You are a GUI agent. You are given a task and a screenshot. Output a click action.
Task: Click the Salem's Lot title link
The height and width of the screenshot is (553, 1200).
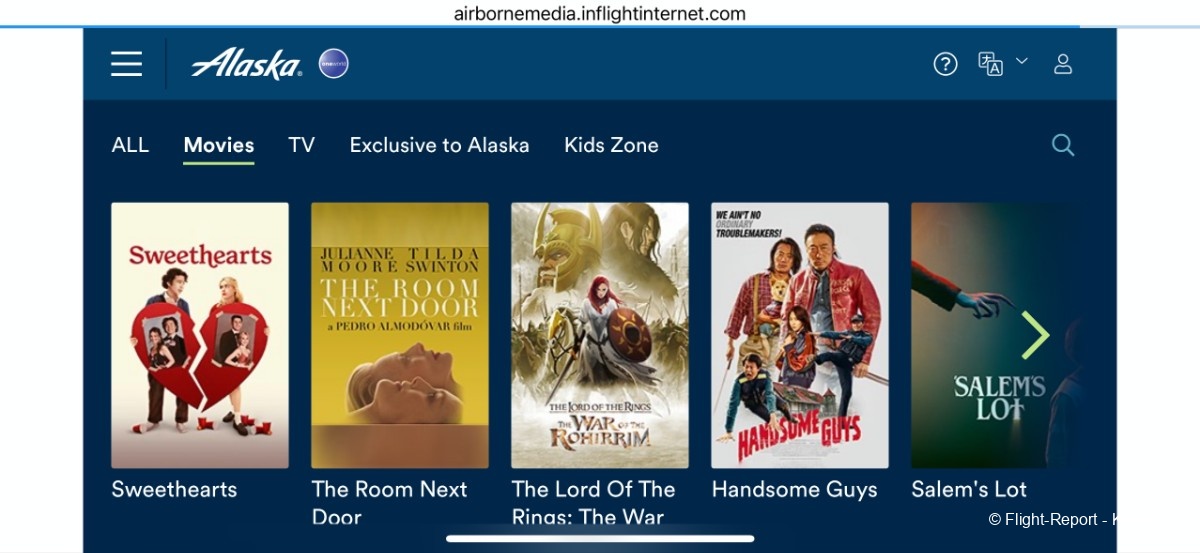969,489
